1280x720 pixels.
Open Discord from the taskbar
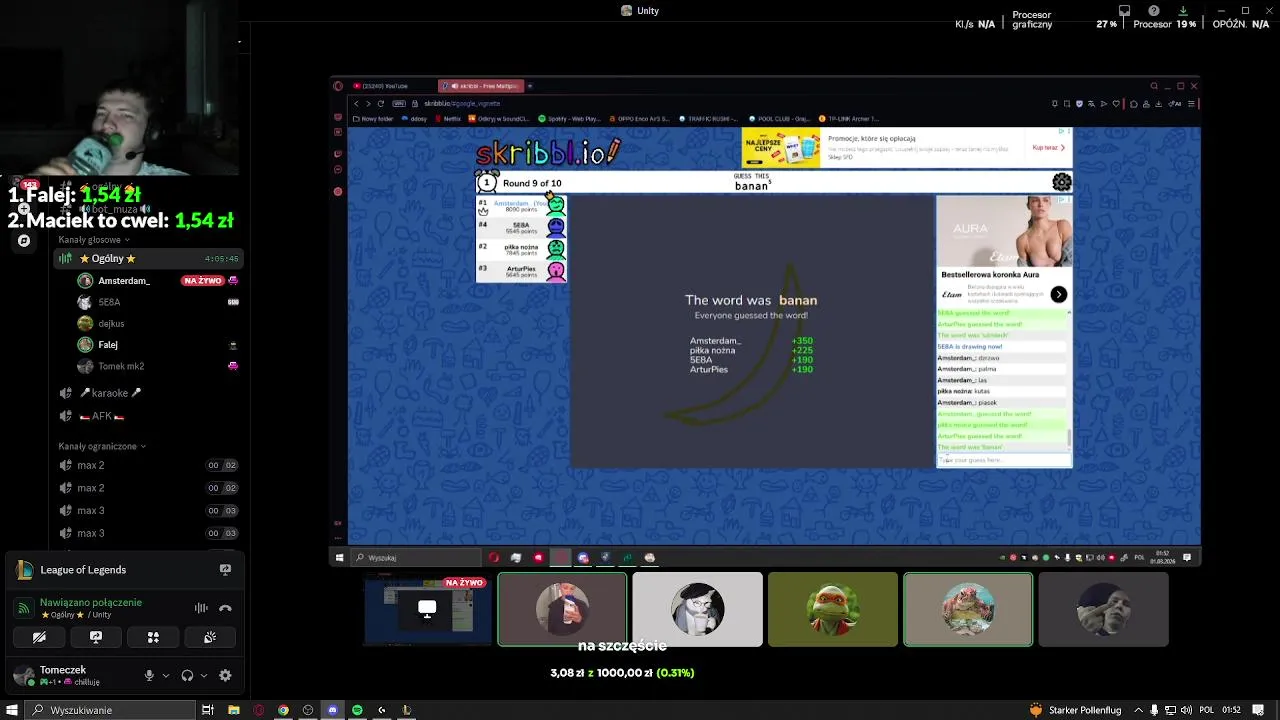click(x=333, y=710)
